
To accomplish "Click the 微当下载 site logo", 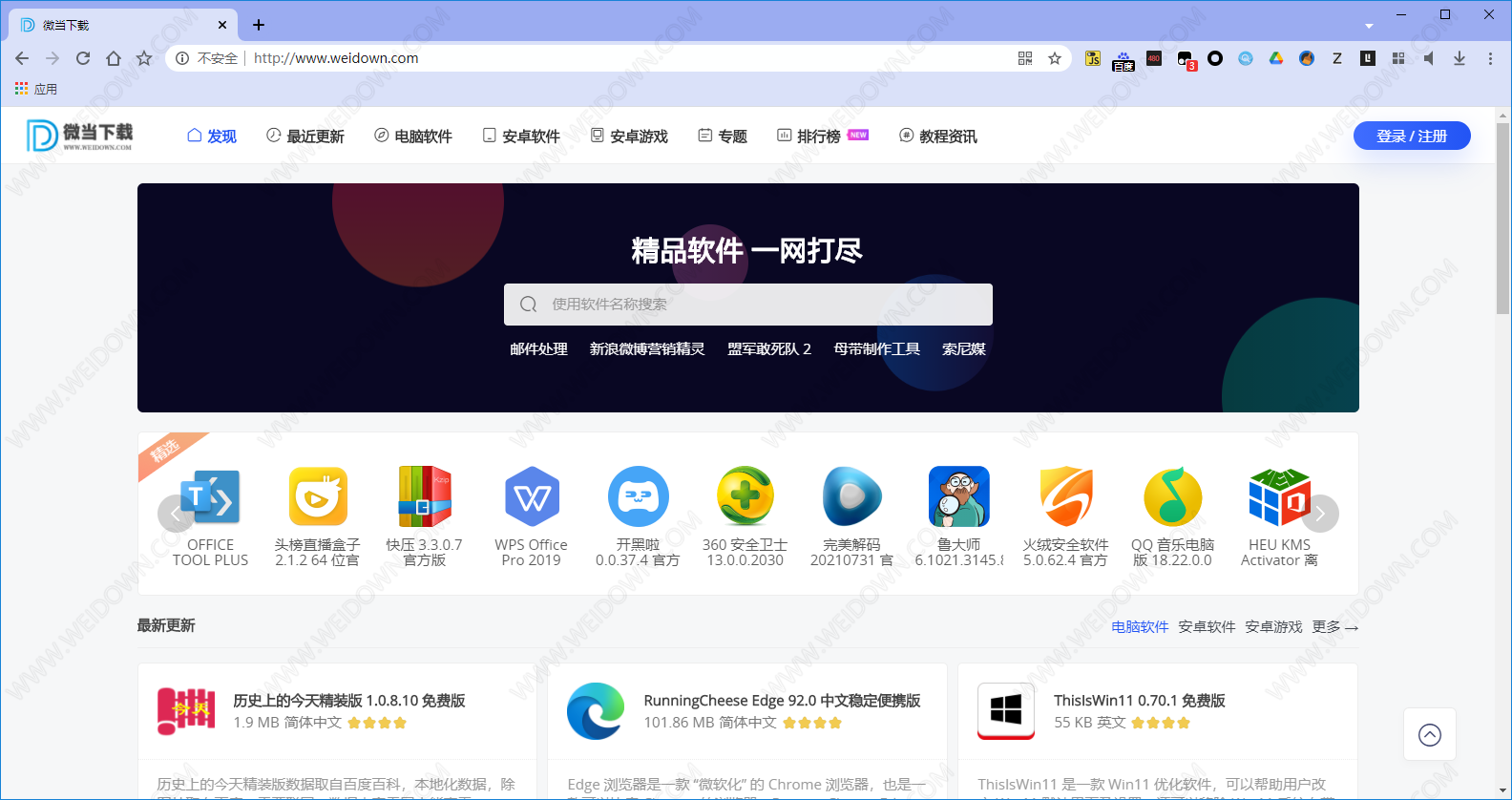I will pos(79,136).
